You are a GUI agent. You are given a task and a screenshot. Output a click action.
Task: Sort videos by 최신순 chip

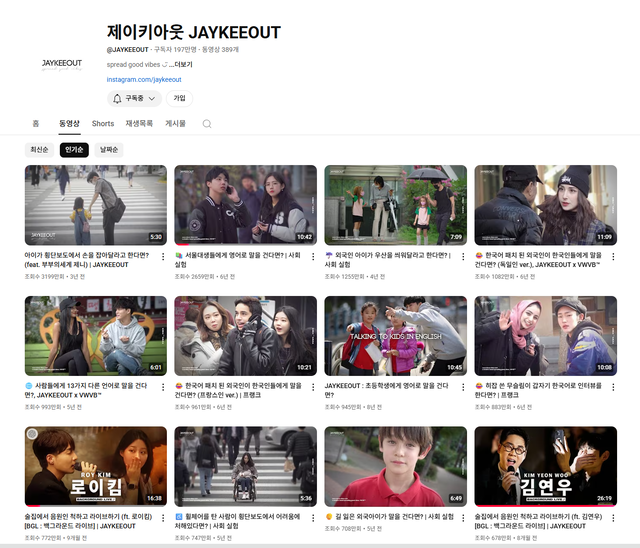[39, 150]
